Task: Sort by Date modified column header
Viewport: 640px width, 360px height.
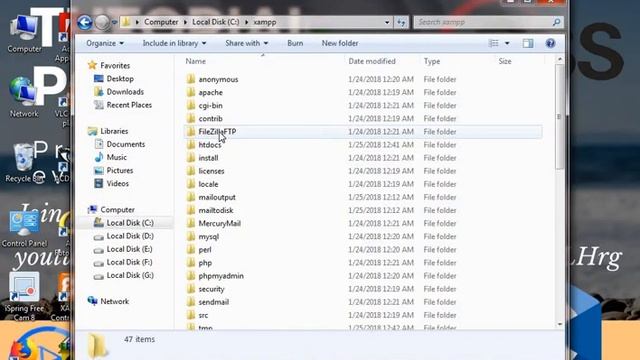Action: tap(372, 61)
